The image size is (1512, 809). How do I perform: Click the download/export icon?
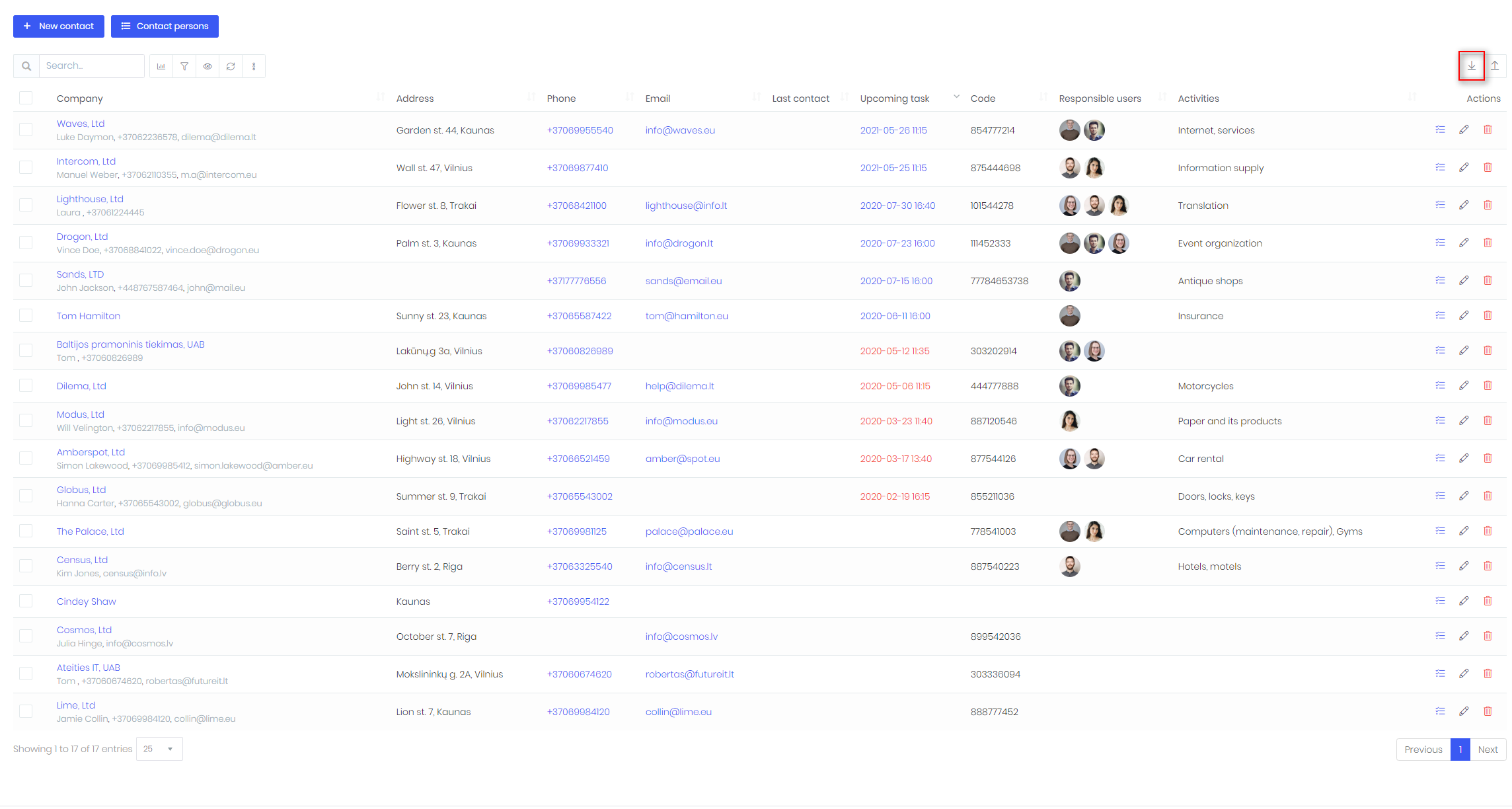(1471, 66)
